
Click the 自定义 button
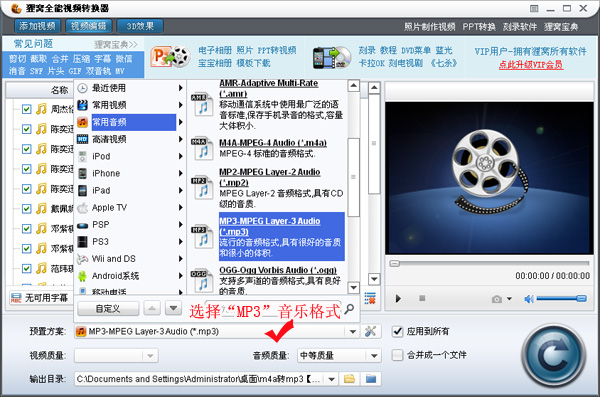(108, 308)
